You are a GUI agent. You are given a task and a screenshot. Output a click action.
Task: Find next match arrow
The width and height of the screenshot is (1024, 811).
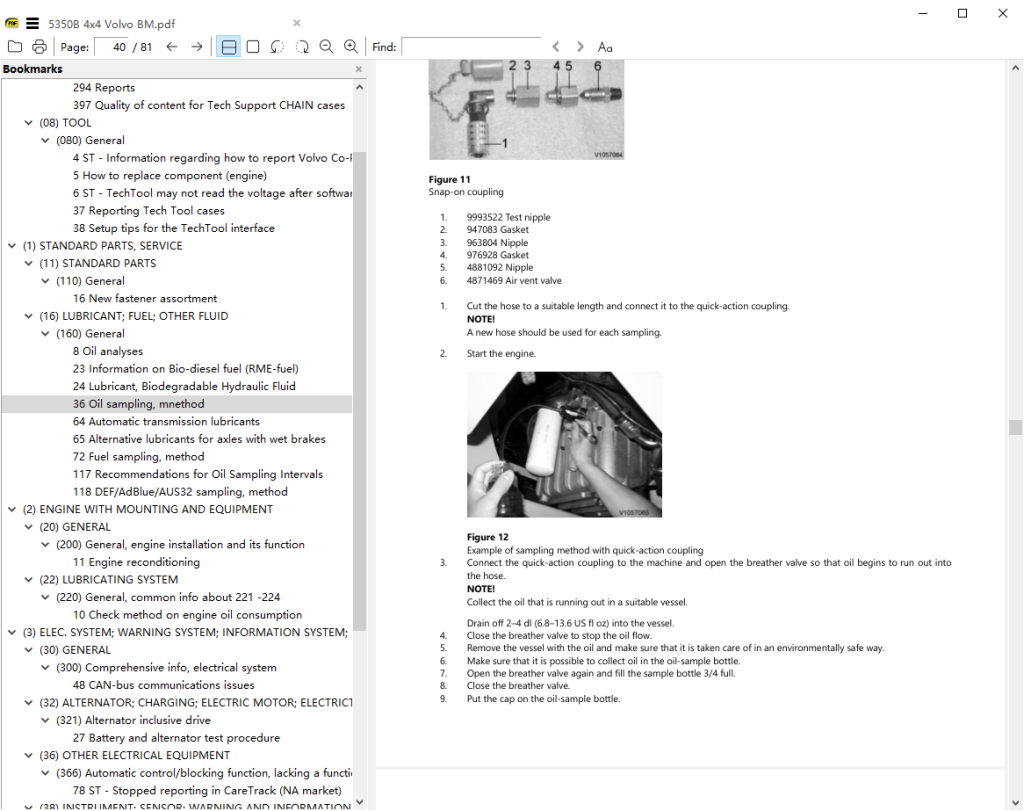[580, 47]
